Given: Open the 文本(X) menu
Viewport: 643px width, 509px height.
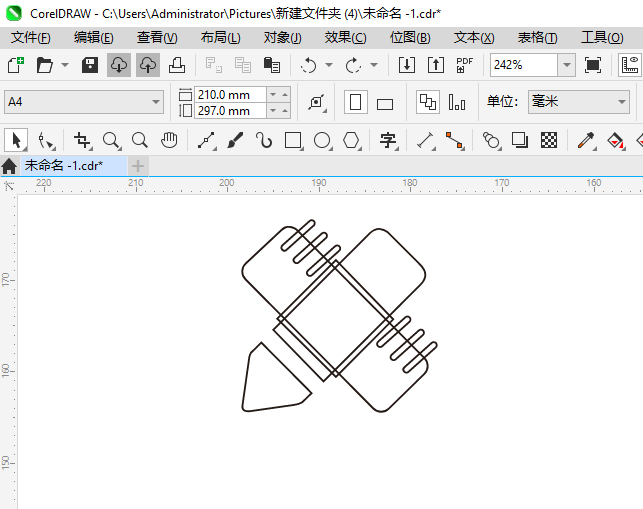Looking at the screenshot, I should coord(474,38).
